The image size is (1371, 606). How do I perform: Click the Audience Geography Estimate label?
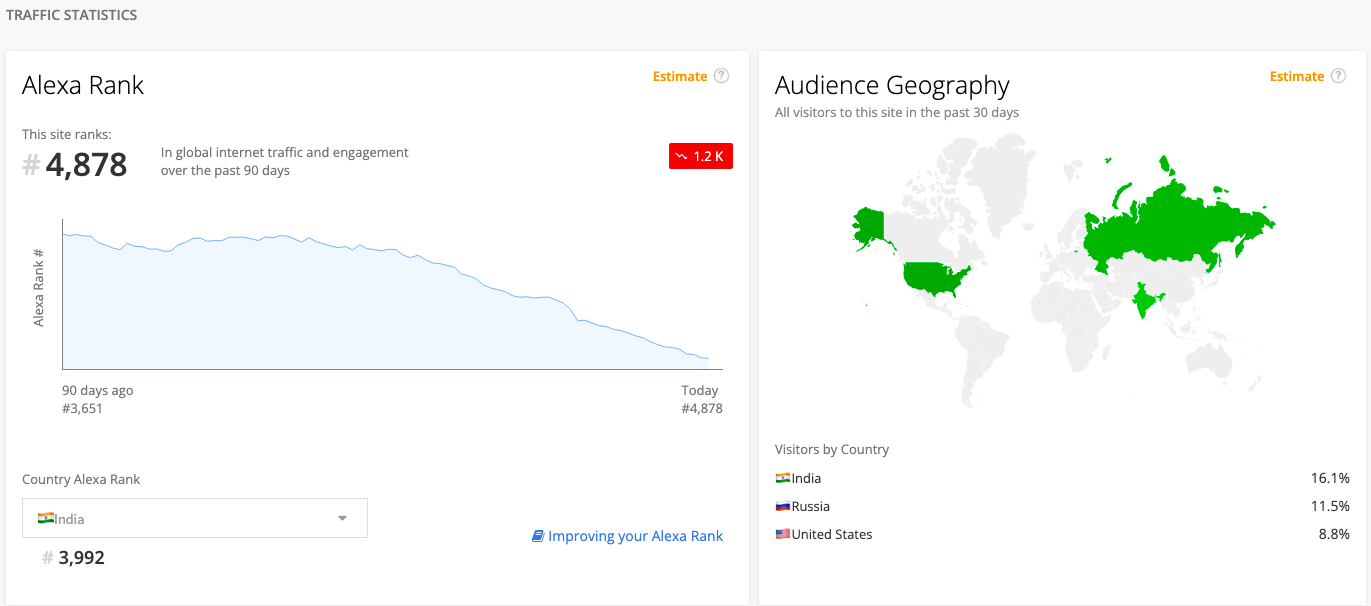[x=1297, y=76]
